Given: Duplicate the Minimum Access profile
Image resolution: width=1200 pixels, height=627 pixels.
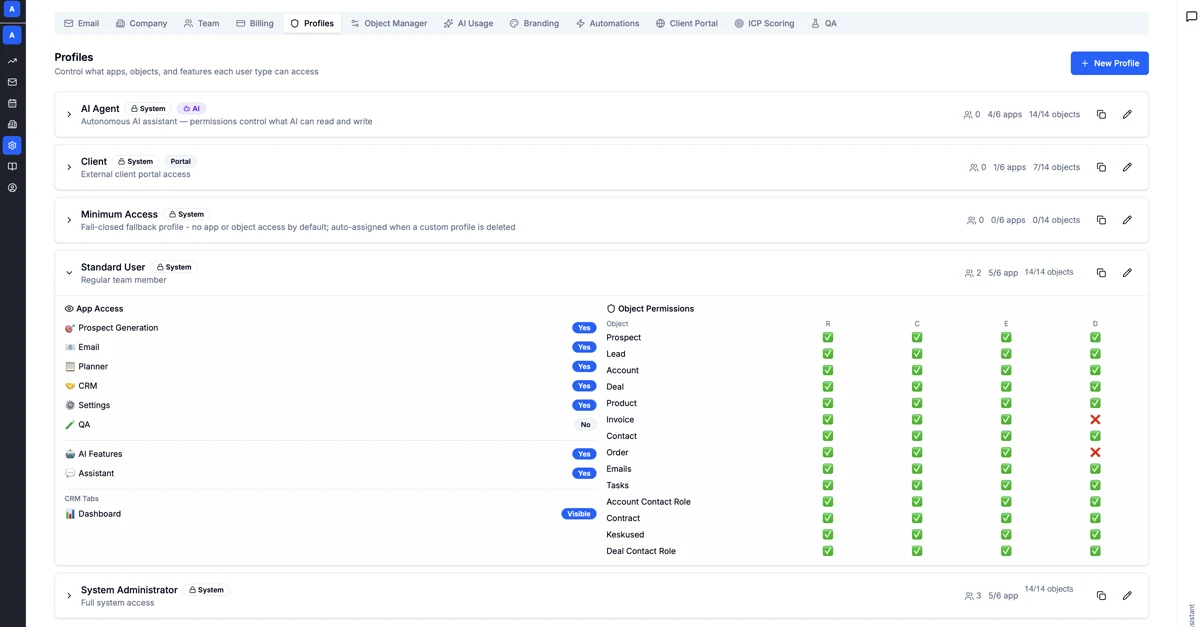Looking at the screenshot, I should (1101, 220).
